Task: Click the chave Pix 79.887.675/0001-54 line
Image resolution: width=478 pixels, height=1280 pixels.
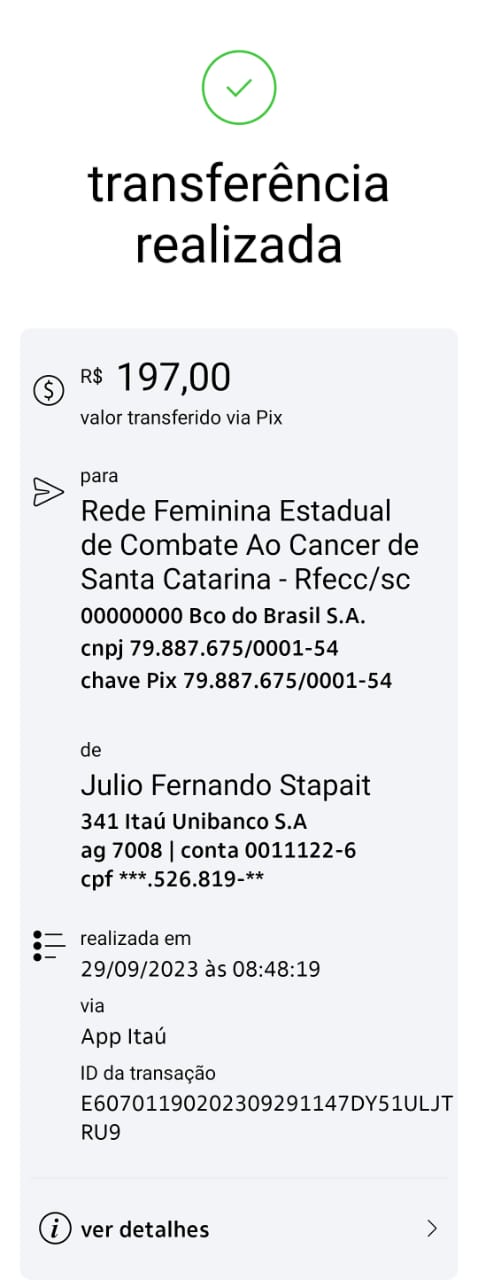Action: point(236,681)
